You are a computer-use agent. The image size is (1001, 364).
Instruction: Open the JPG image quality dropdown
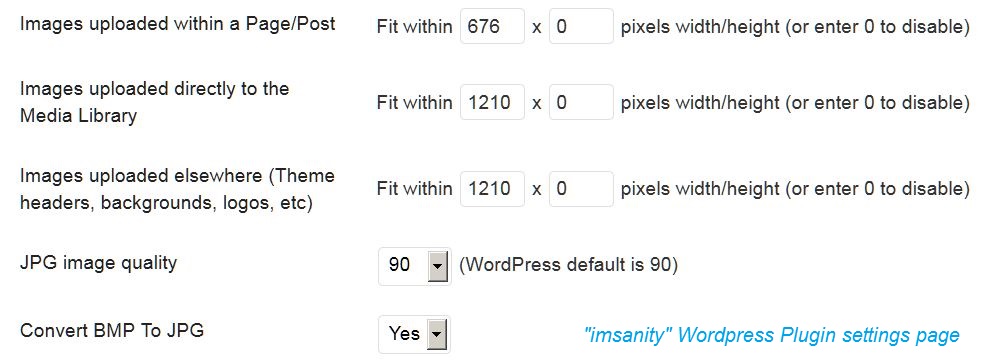coord(415,266)
